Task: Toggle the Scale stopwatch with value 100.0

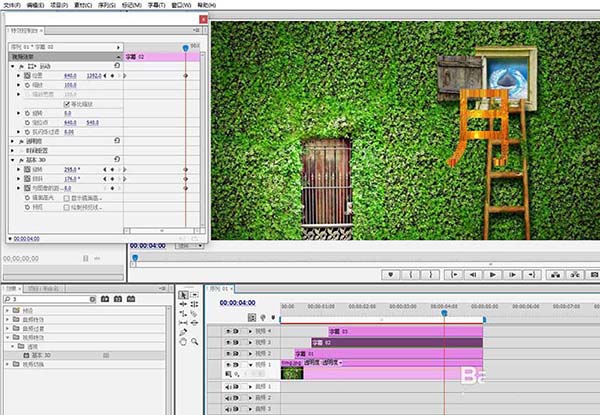Action: pos(27,85)
